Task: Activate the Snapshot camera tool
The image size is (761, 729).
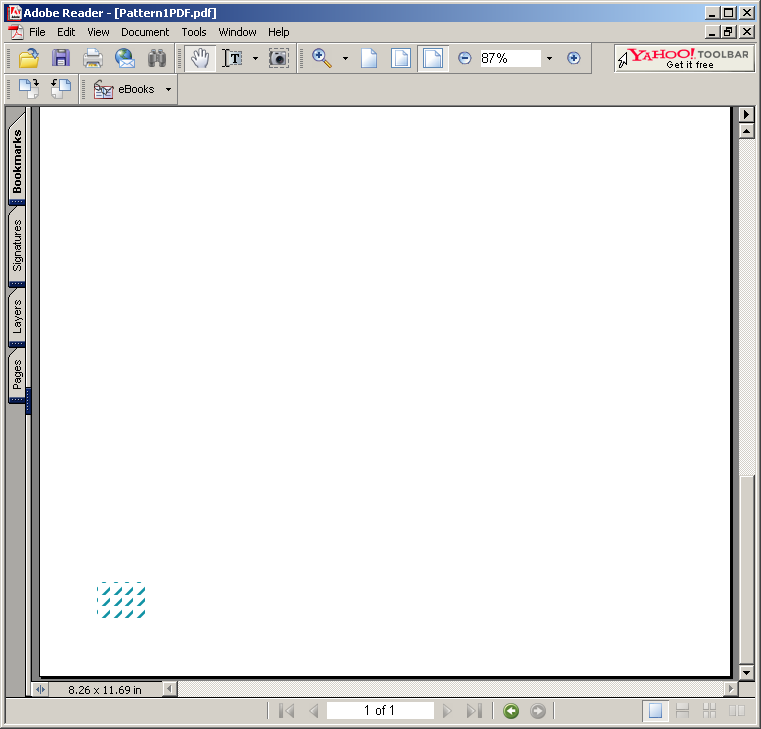Action: click(x=279, y=58)
